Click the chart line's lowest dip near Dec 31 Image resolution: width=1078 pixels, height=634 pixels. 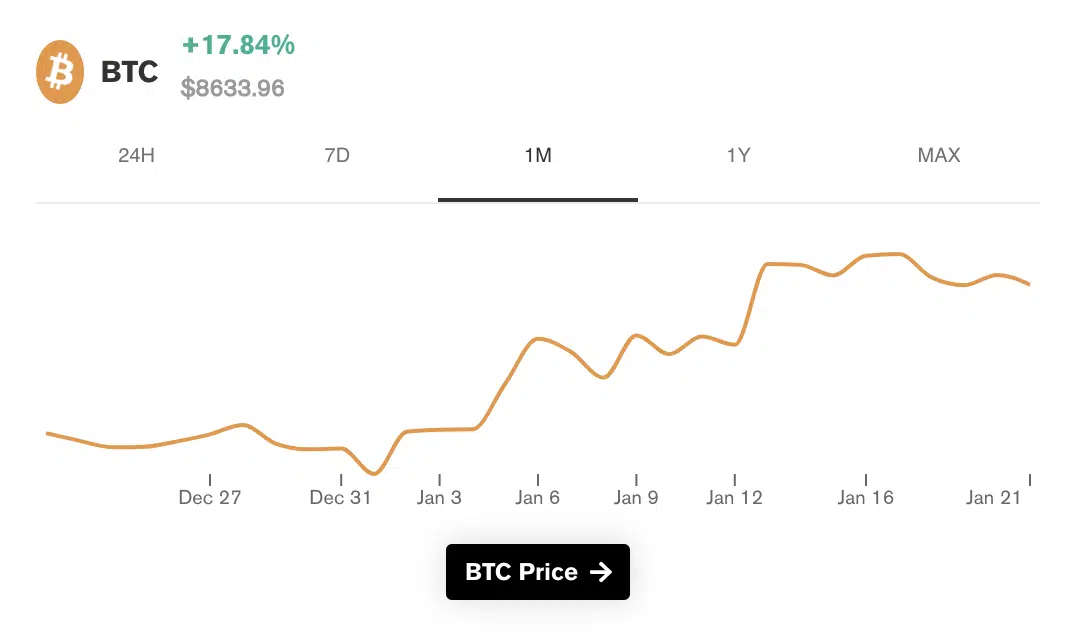[375, 473]
